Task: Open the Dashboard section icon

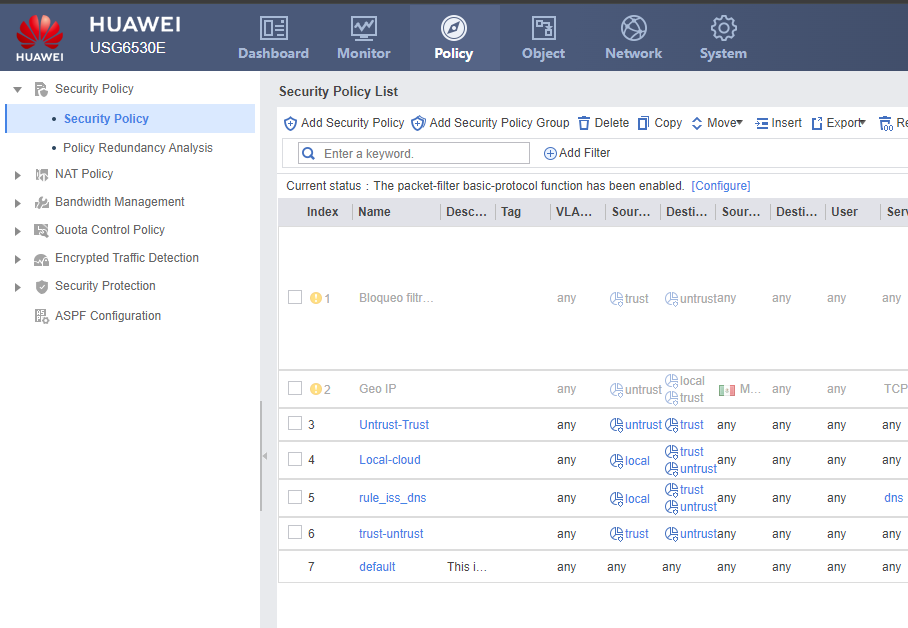Action: 274,28
